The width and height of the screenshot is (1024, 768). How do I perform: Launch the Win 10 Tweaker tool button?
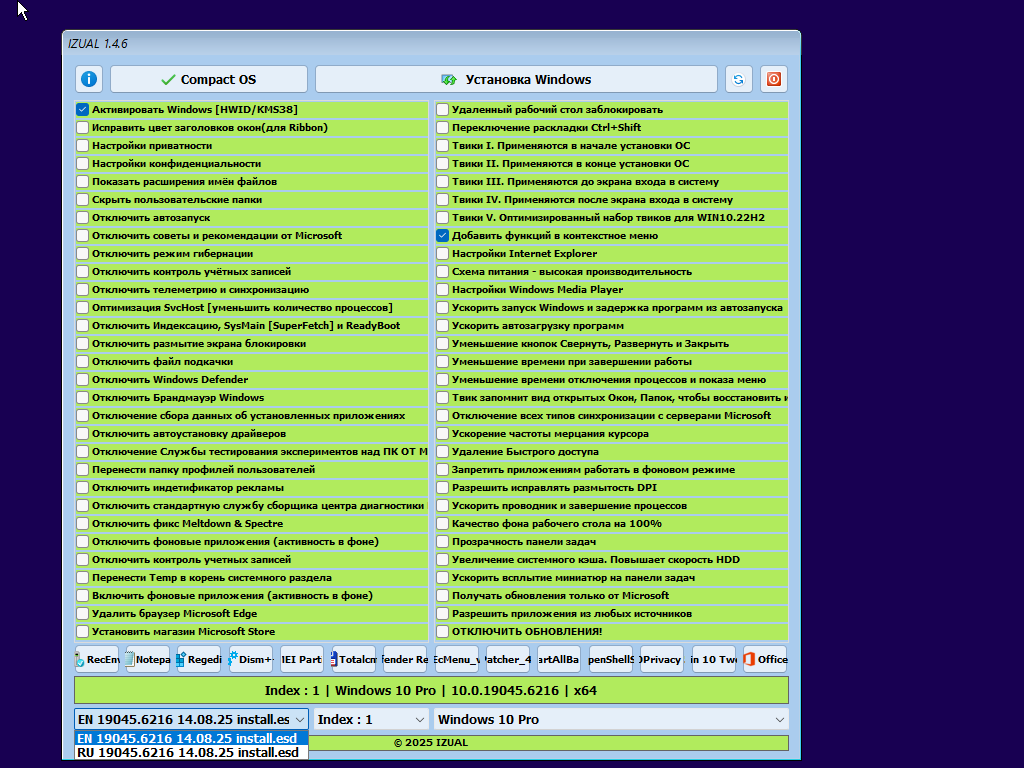pyautogui.click(x=713, y=660)
